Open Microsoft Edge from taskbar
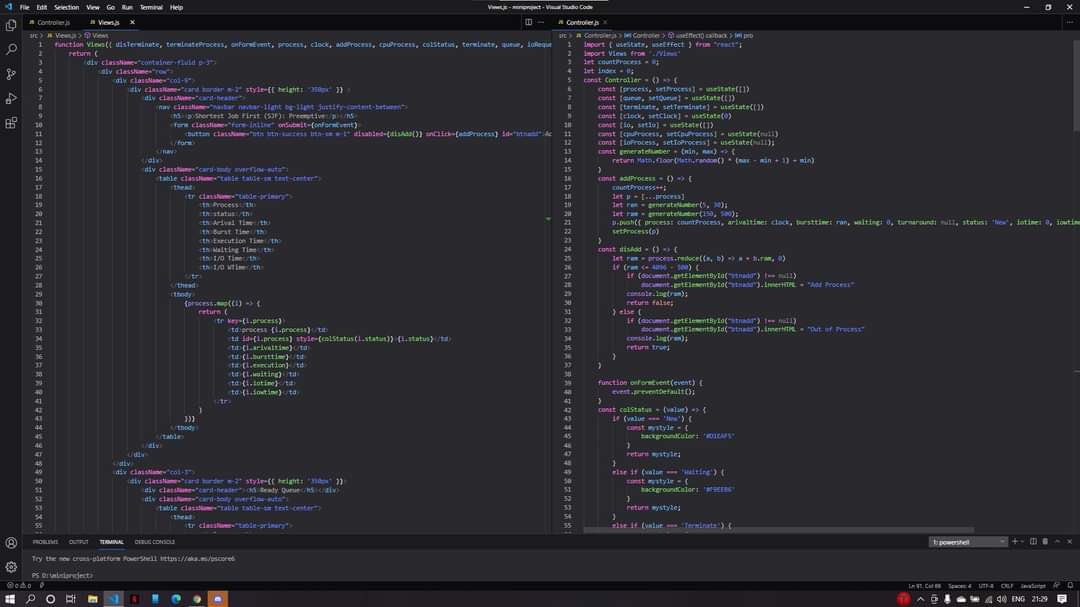The width and height of the screenshot is (1080, 607). point(176,599)
